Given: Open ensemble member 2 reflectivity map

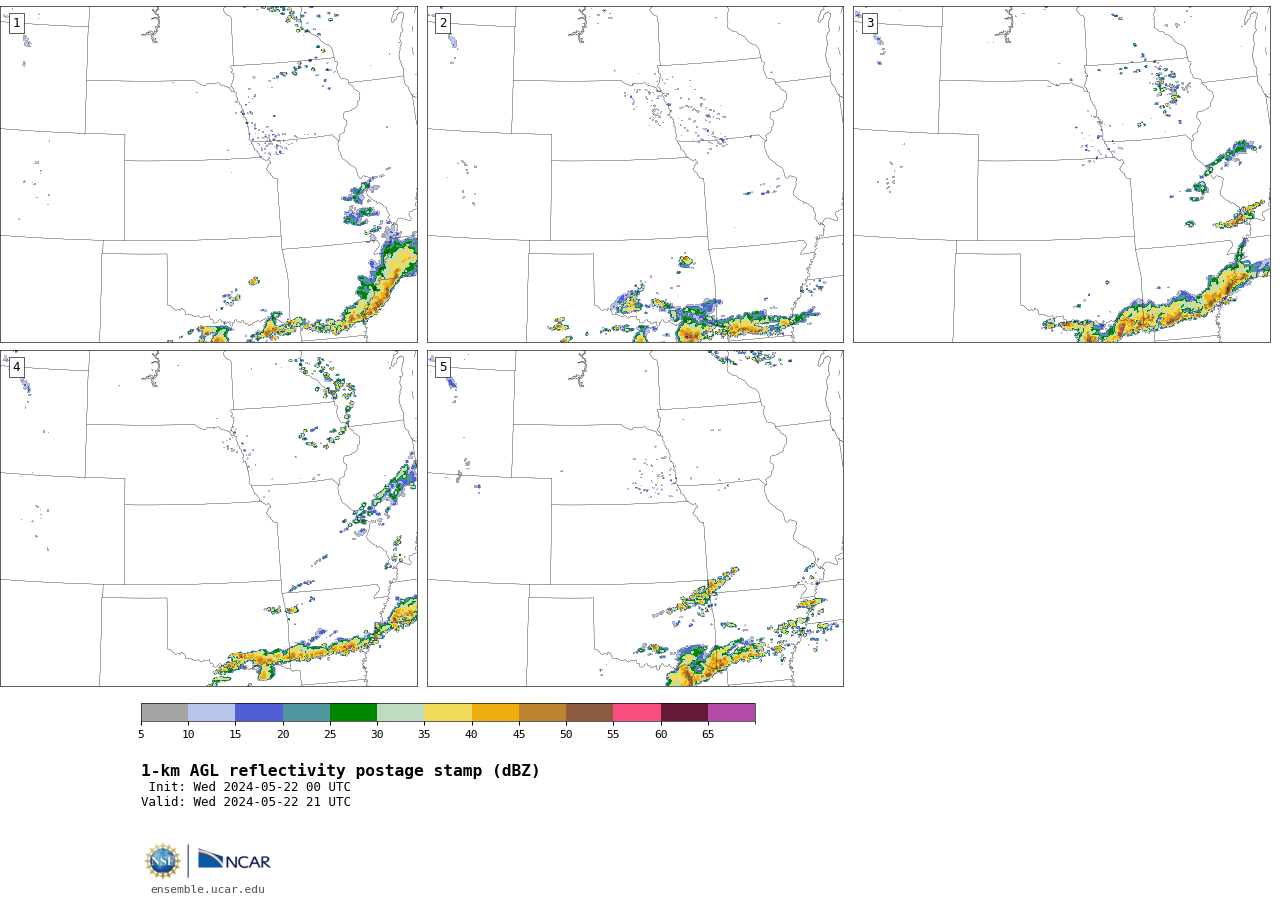Looking at the screenshot, I should click(635, 174).
